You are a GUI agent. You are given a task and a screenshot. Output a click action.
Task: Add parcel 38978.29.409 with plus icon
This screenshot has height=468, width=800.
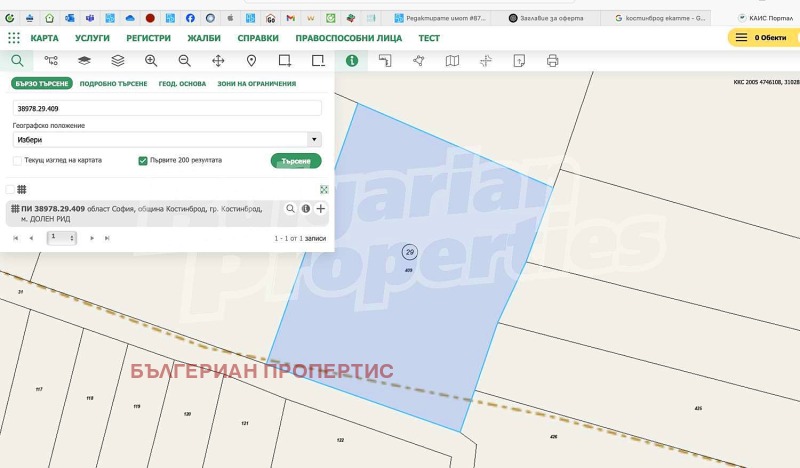coord(320,208)
